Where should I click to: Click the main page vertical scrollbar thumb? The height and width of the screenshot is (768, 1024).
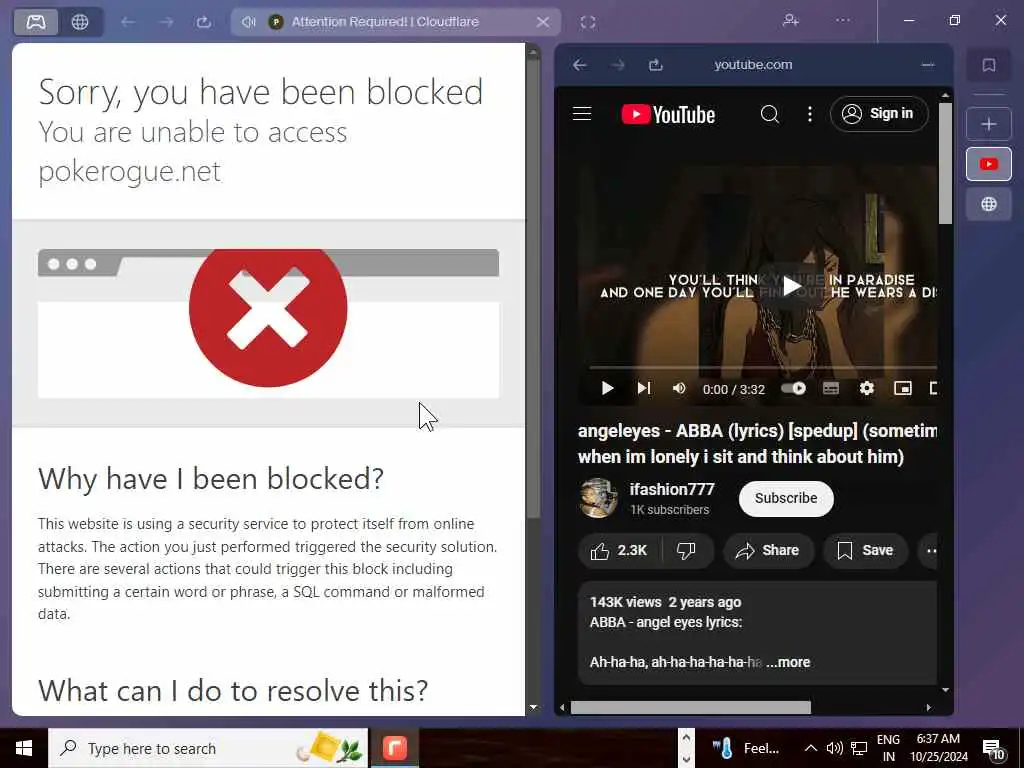click(534, 287)
